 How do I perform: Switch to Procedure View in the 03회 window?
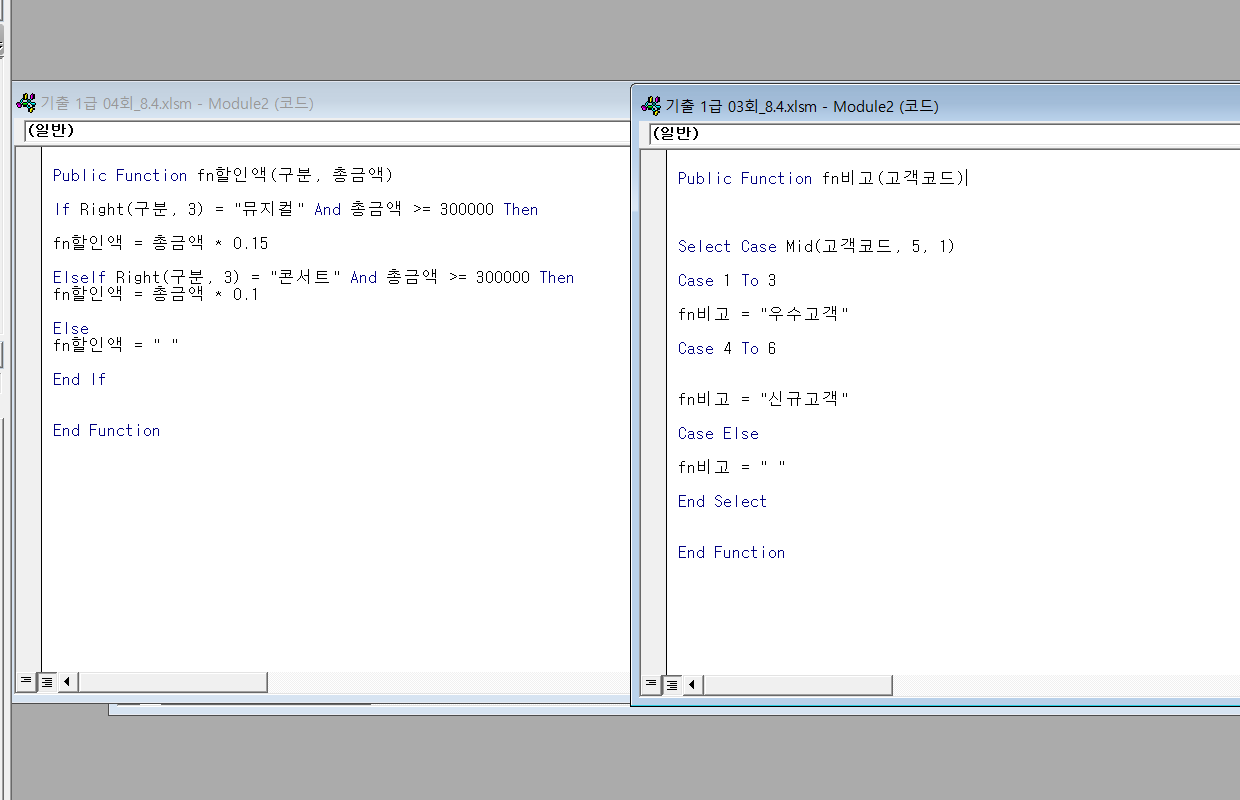point(650,685)
